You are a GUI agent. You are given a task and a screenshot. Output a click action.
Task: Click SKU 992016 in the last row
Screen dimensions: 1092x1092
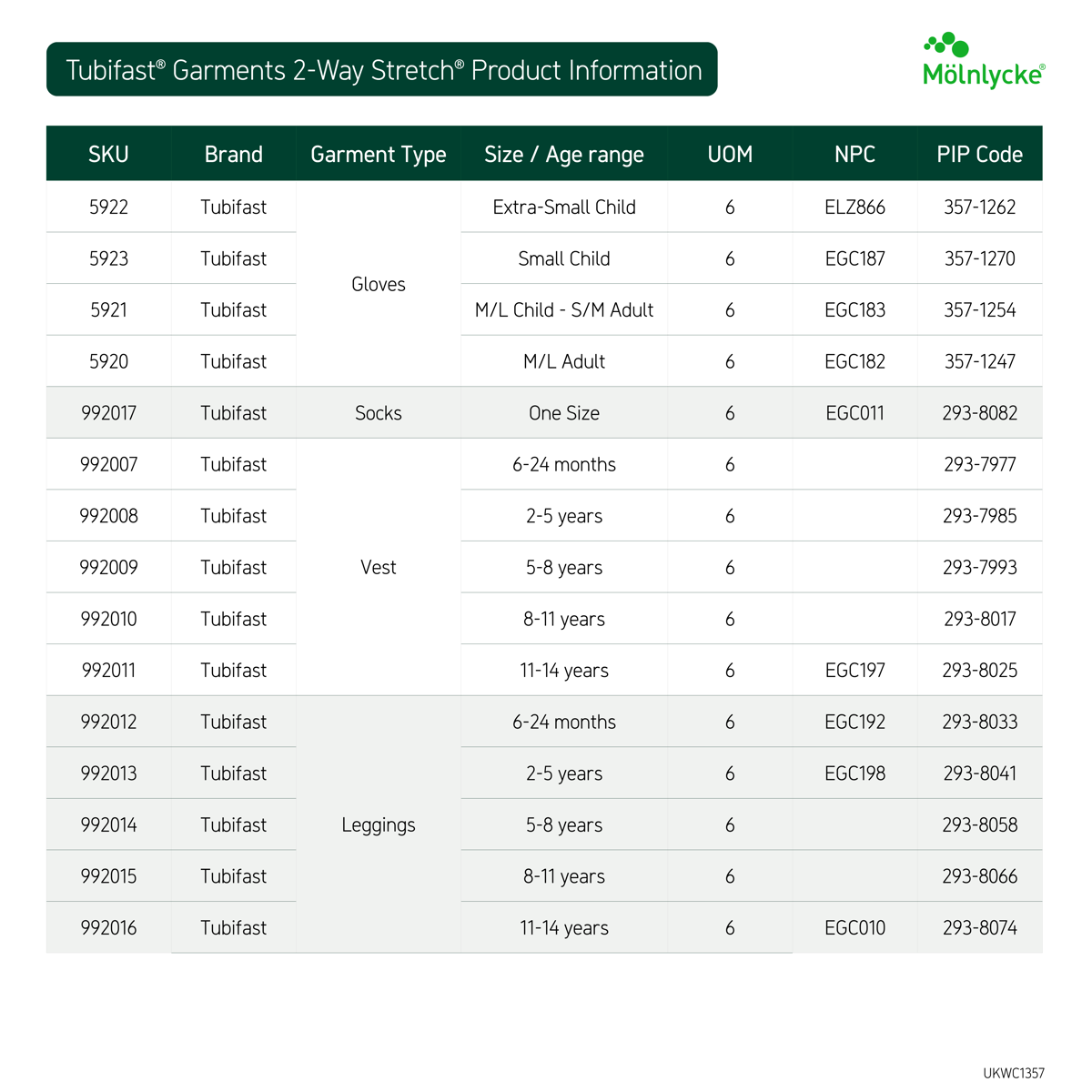[x=108, y=928]
